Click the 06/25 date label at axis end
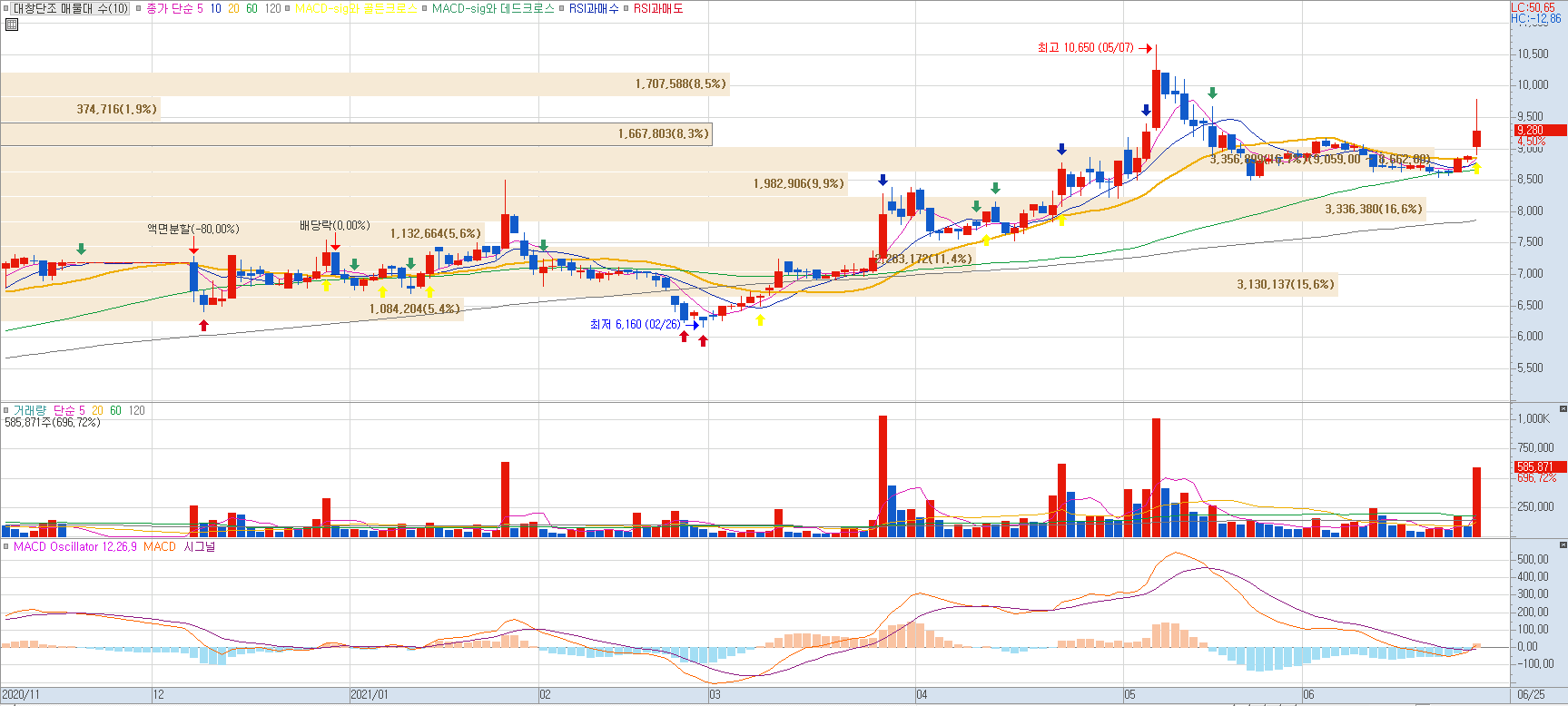This screenshot has height=706, width=1568. [1531, 695]
